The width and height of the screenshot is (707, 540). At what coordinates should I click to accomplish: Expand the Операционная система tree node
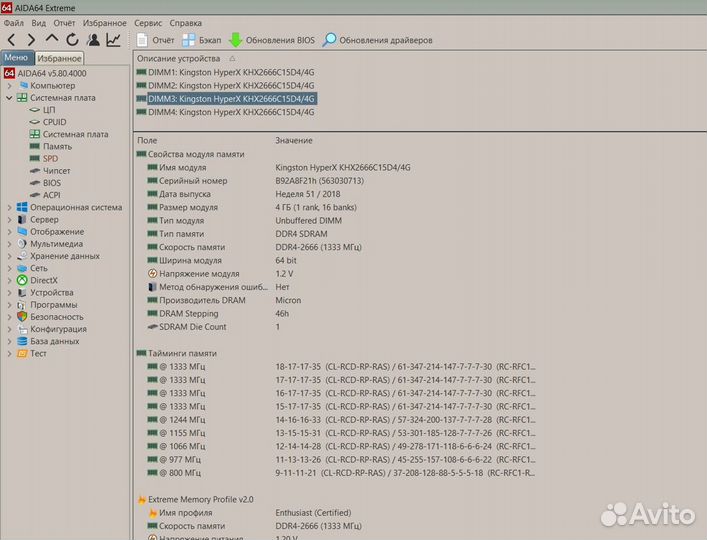click(9, 207)
